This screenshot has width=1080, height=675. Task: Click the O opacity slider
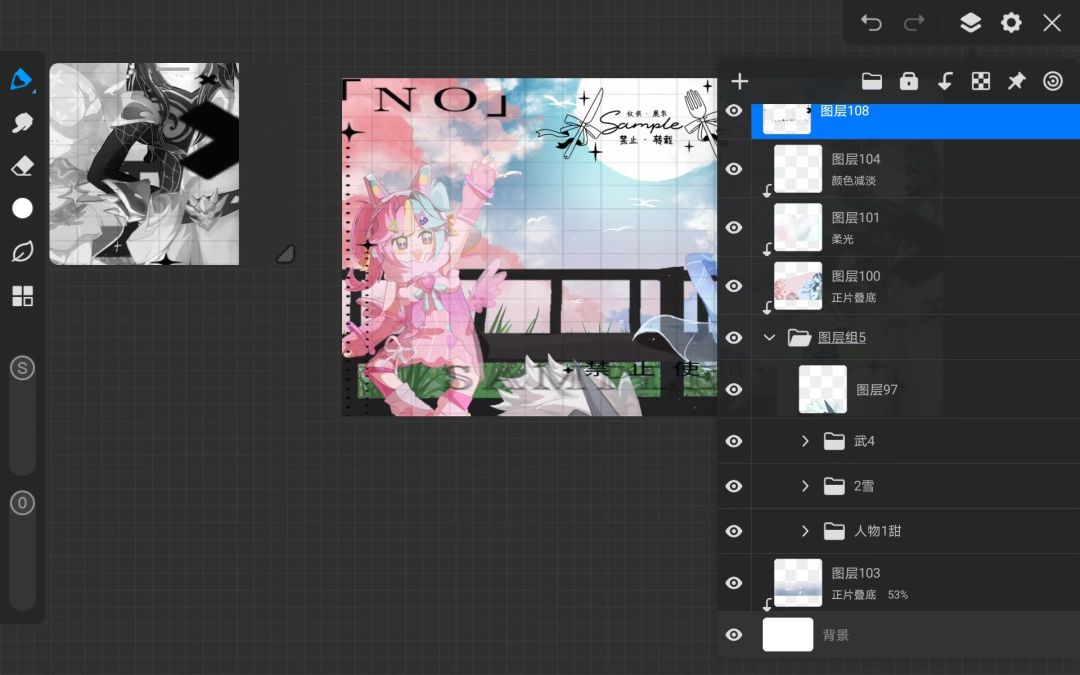(22, 550)
